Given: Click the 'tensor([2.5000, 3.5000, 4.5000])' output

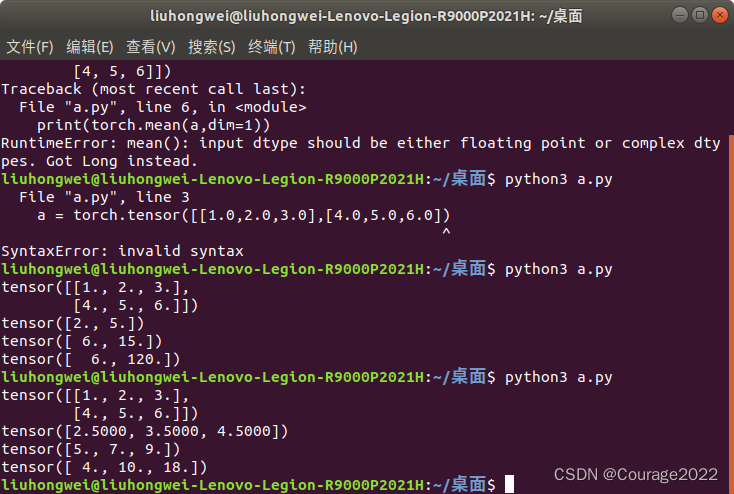Looking at the screenshot, I should pos(145,431).
